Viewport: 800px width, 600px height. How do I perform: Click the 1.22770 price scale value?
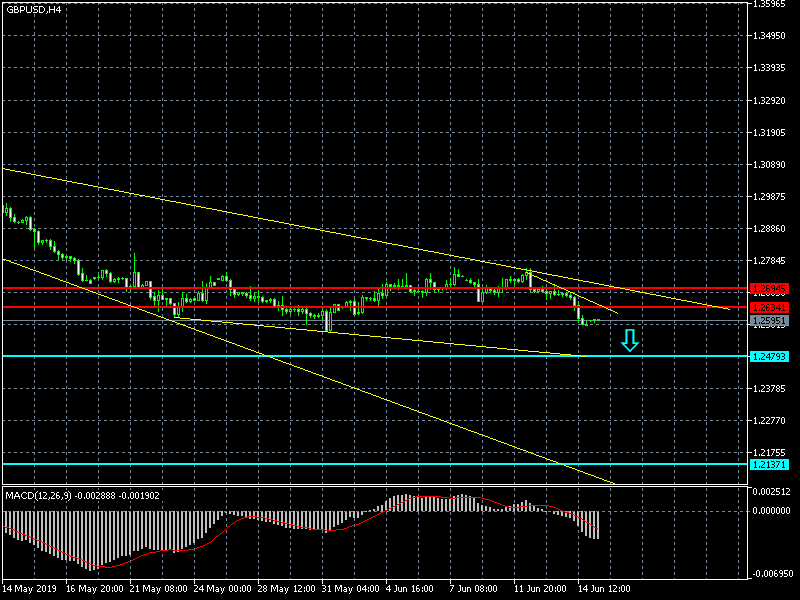pos(773,422)
